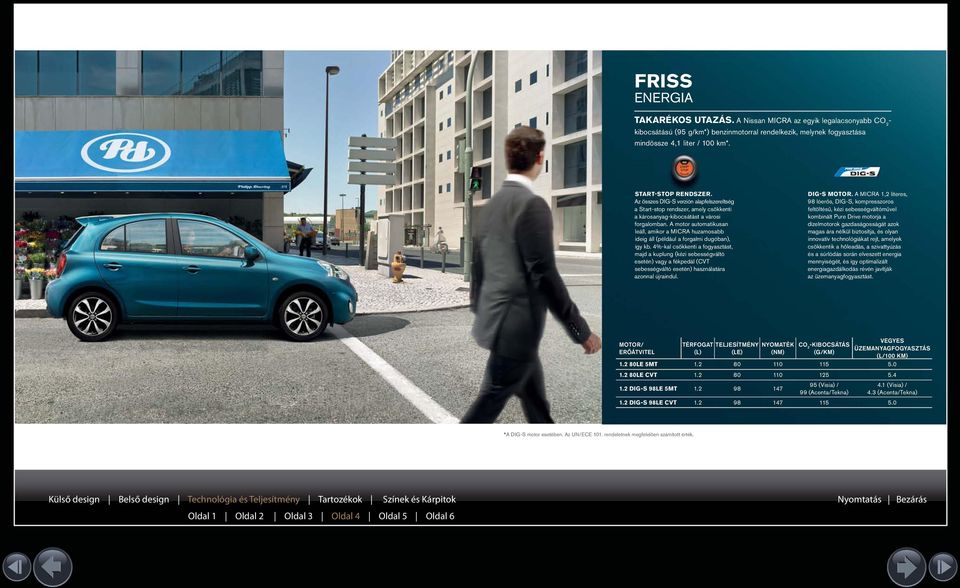The image size is (960, 588).
Task: Click Nyomtatás to print the brochure
Action: [859, 499]
